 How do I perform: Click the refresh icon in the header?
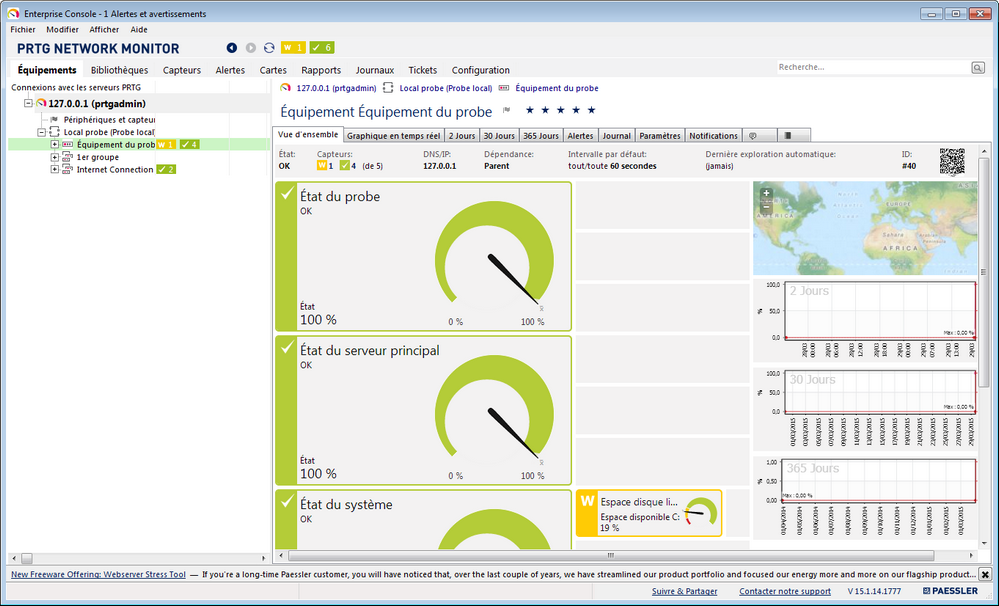[269, 48]
